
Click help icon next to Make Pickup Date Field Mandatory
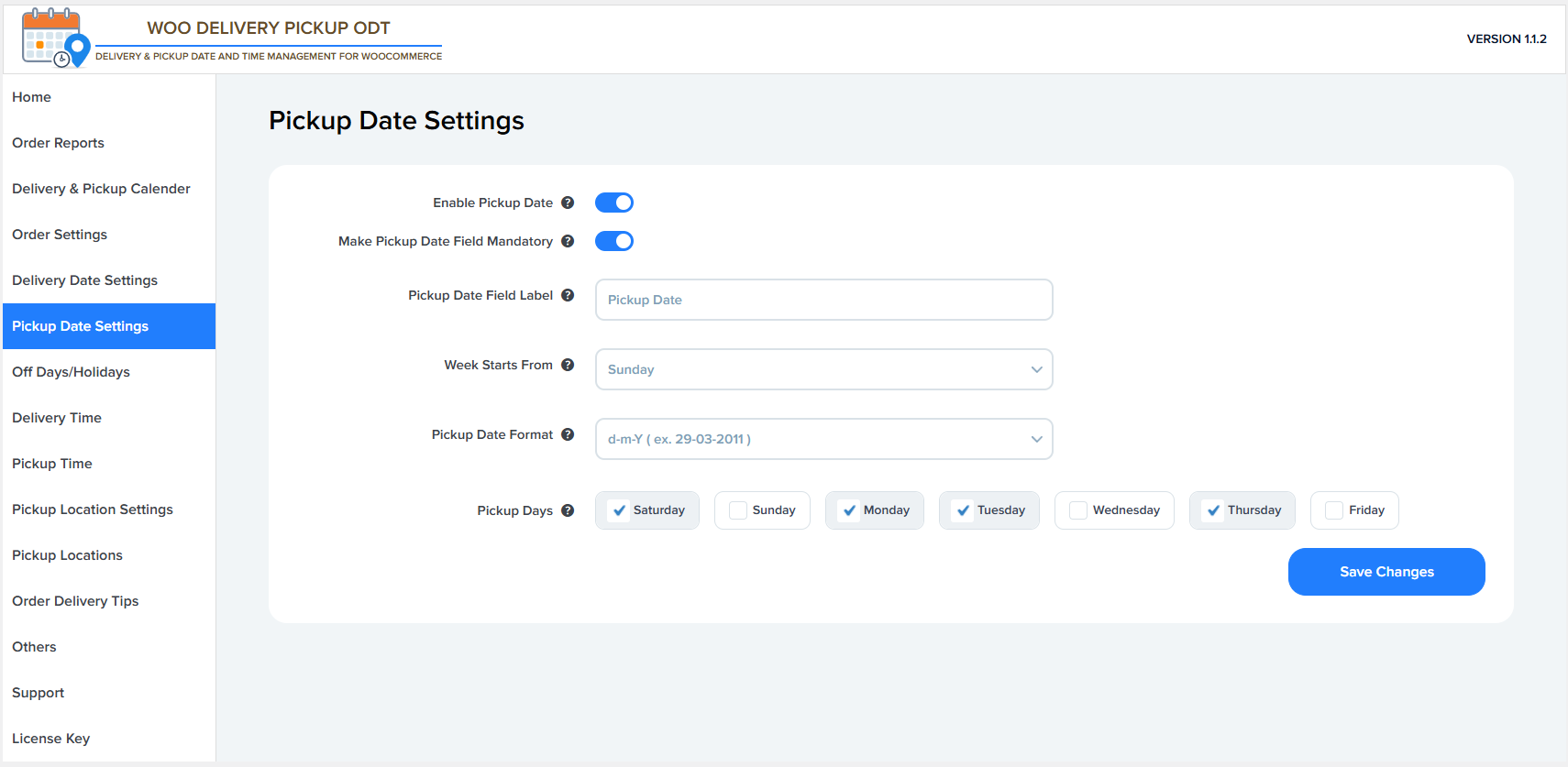point(568,241)
